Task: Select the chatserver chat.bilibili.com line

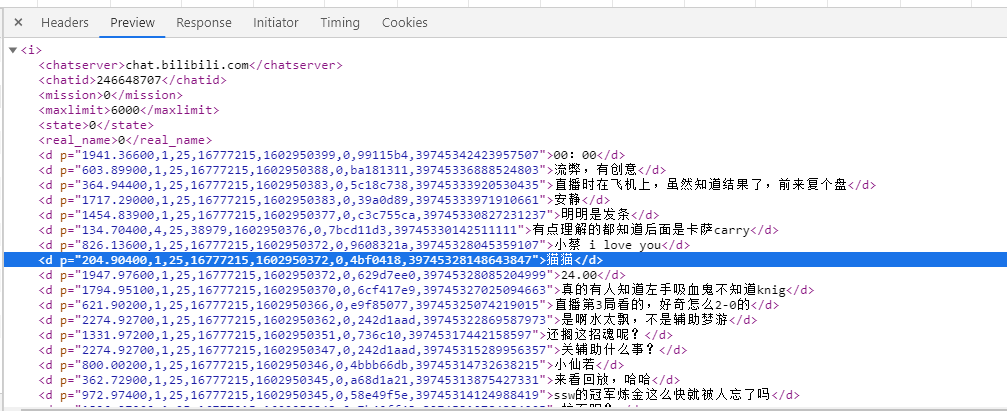Action: [191, 65]
